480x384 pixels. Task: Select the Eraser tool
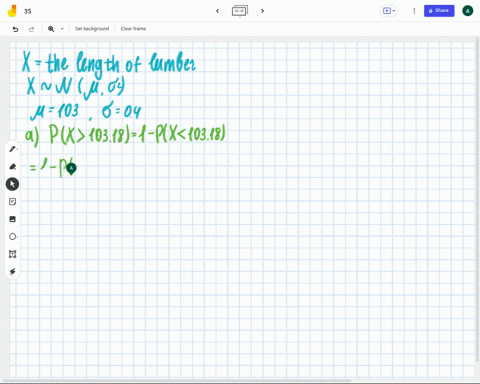(13, 166)
